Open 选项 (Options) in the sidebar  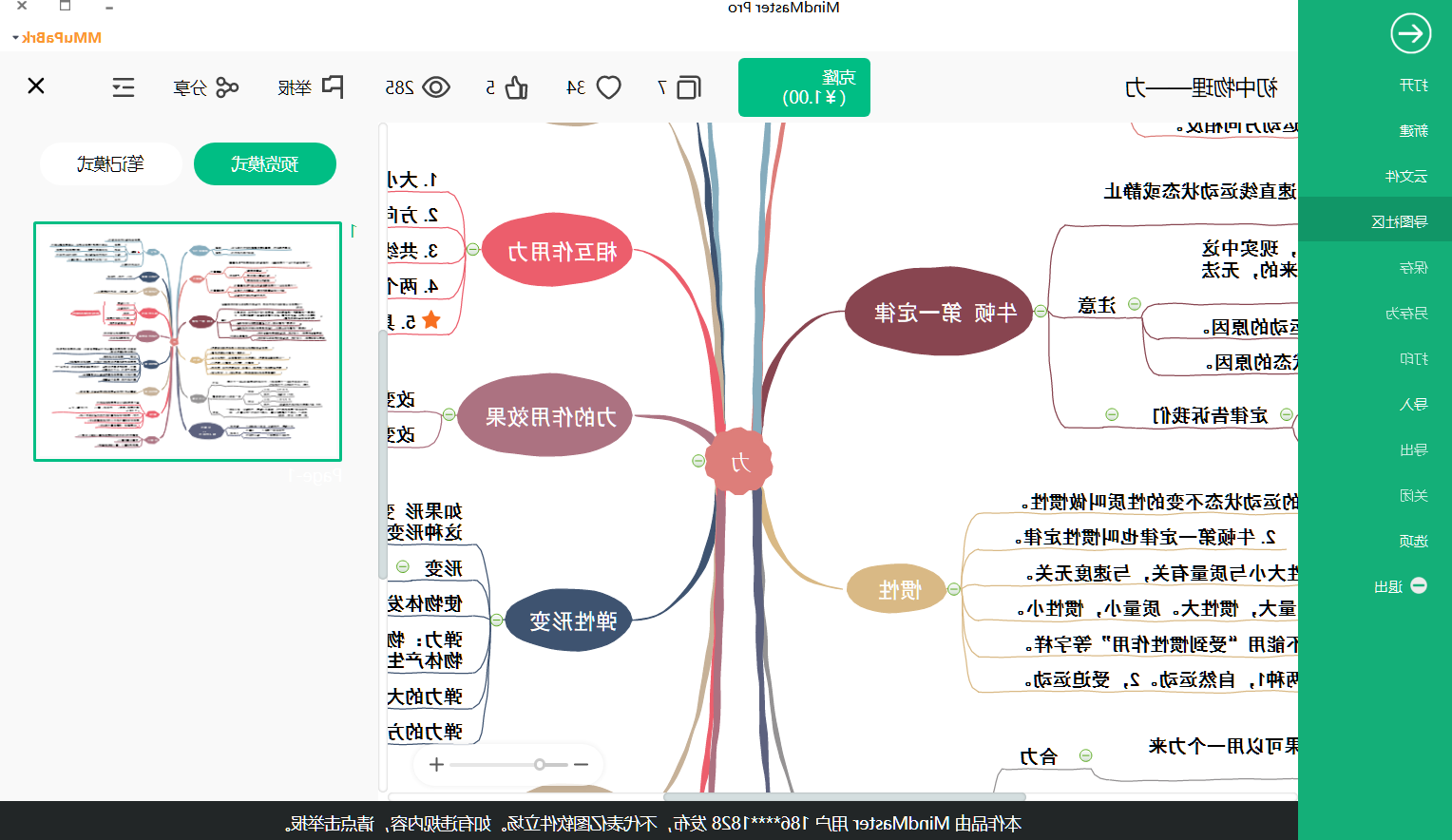point(1413,542)
